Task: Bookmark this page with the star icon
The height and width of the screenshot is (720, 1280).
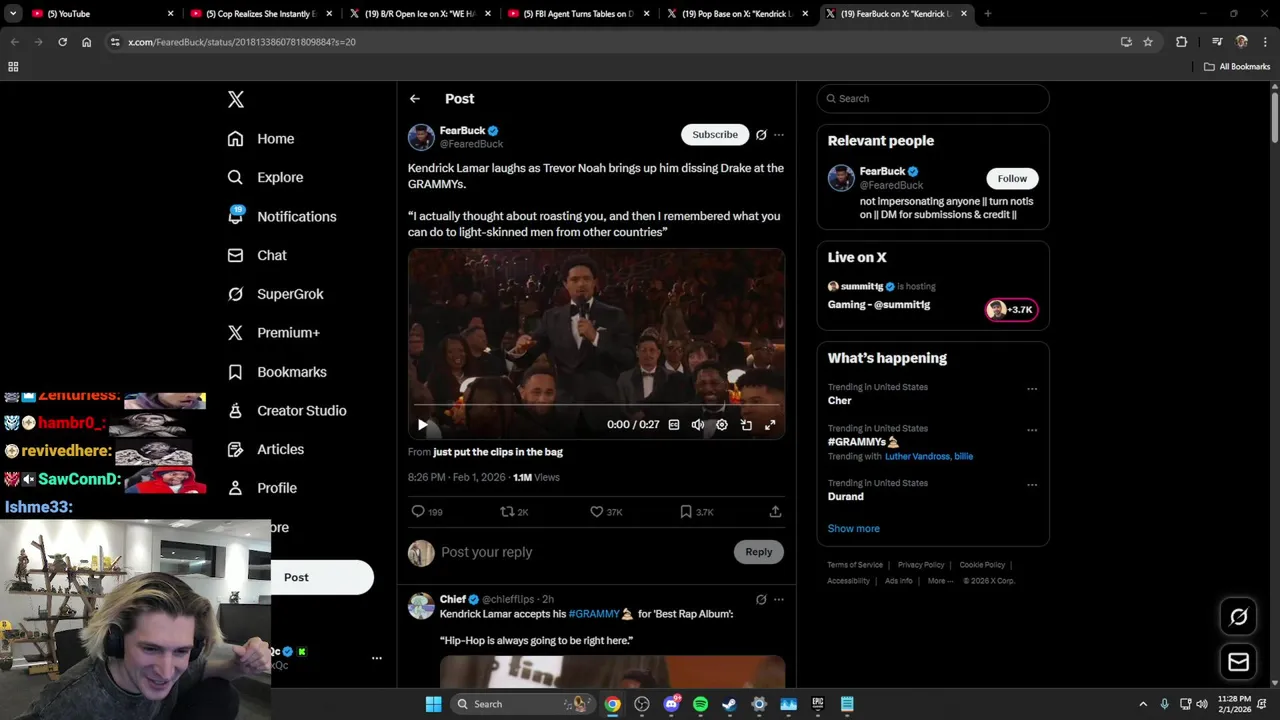Action: pyautogui.click(x=1148, y=42)
